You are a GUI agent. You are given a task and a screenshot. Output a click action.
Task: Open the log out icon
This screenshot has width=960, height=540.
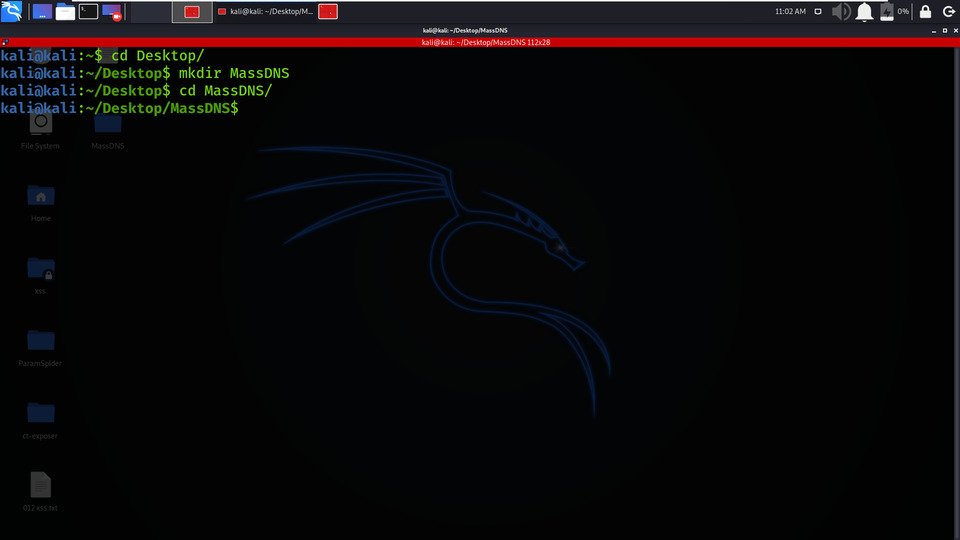click(949, 12)
